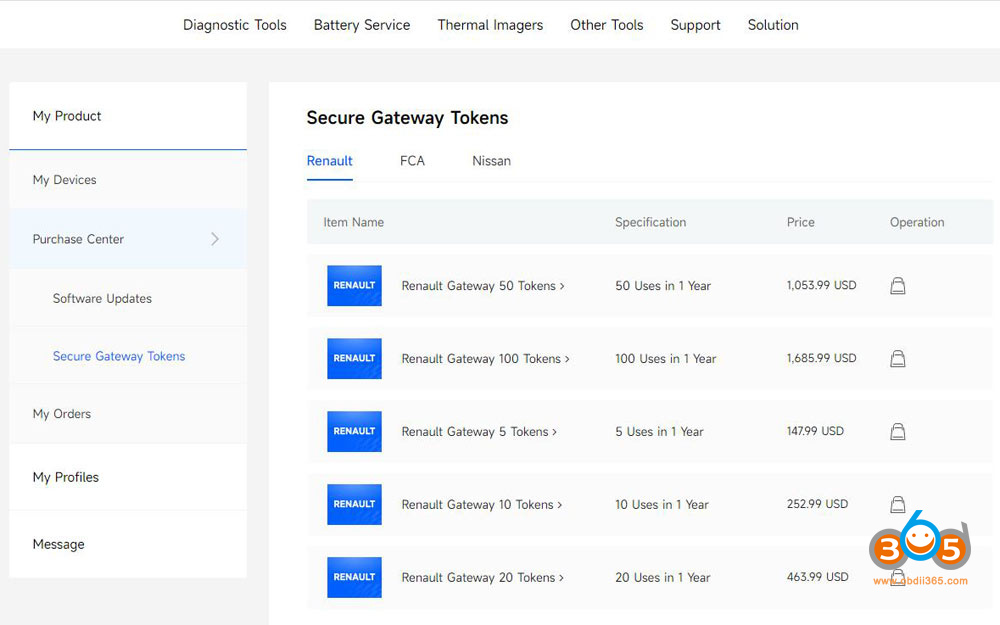This screenshot has height=625, width=1000.
Task: Open Renault Gateway 10 Tokens details
Action: [482, 504]
